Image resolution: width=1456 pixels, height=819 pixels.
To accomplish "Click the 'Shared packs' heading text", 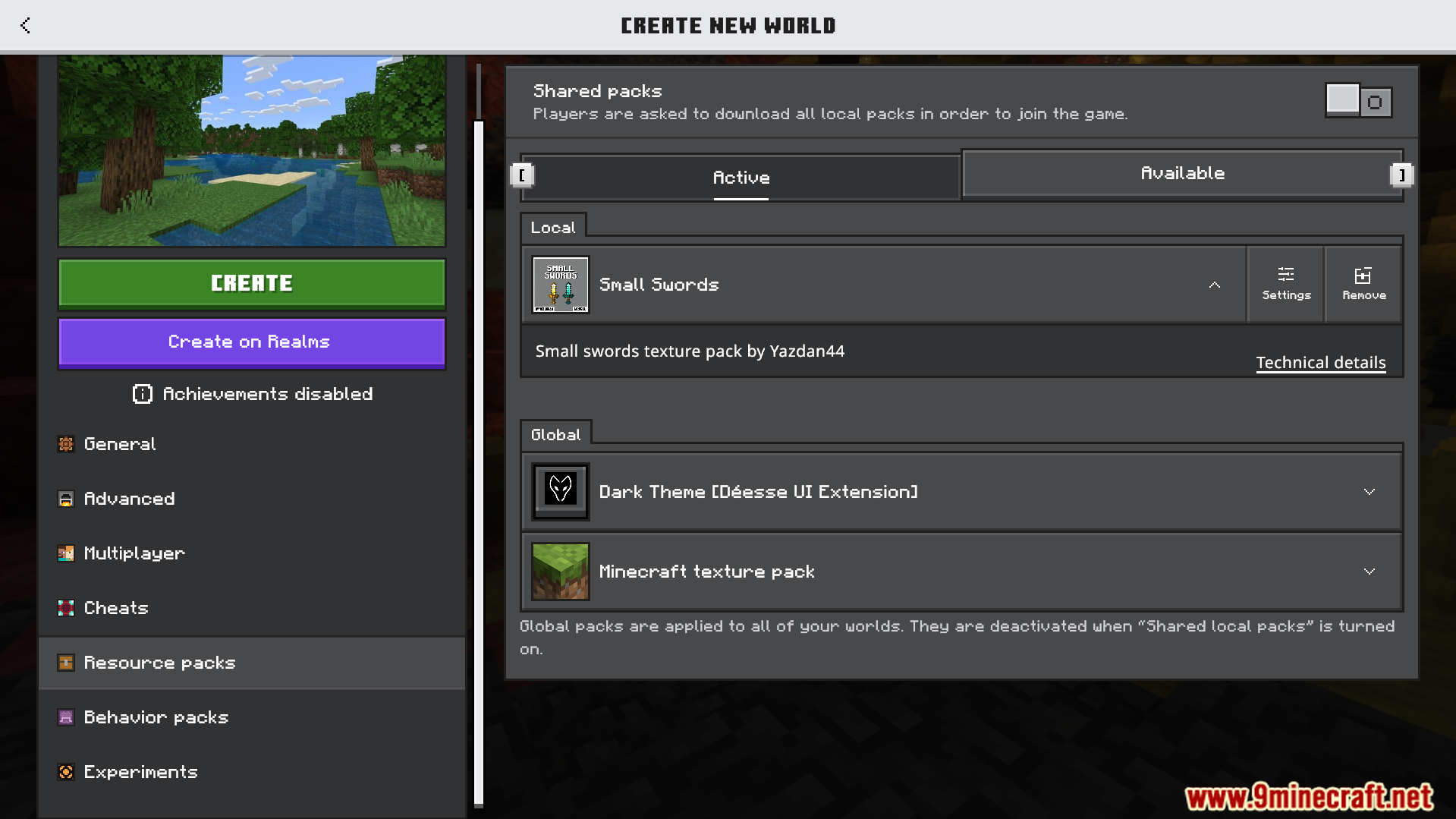I will (597, 91).
